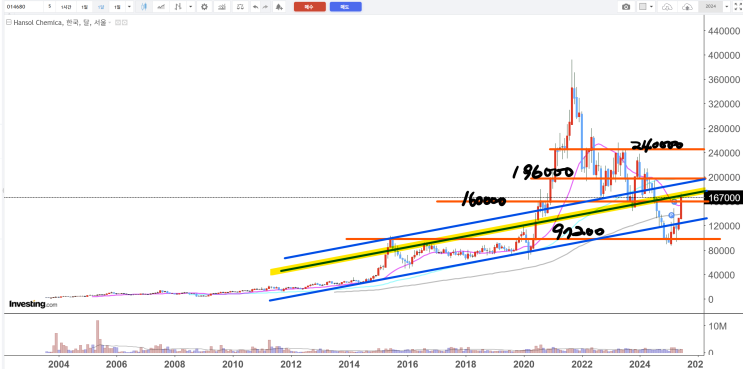Screen dimensions: 743x369
Task: Undo the last chart action
Action: coord(255,7)
